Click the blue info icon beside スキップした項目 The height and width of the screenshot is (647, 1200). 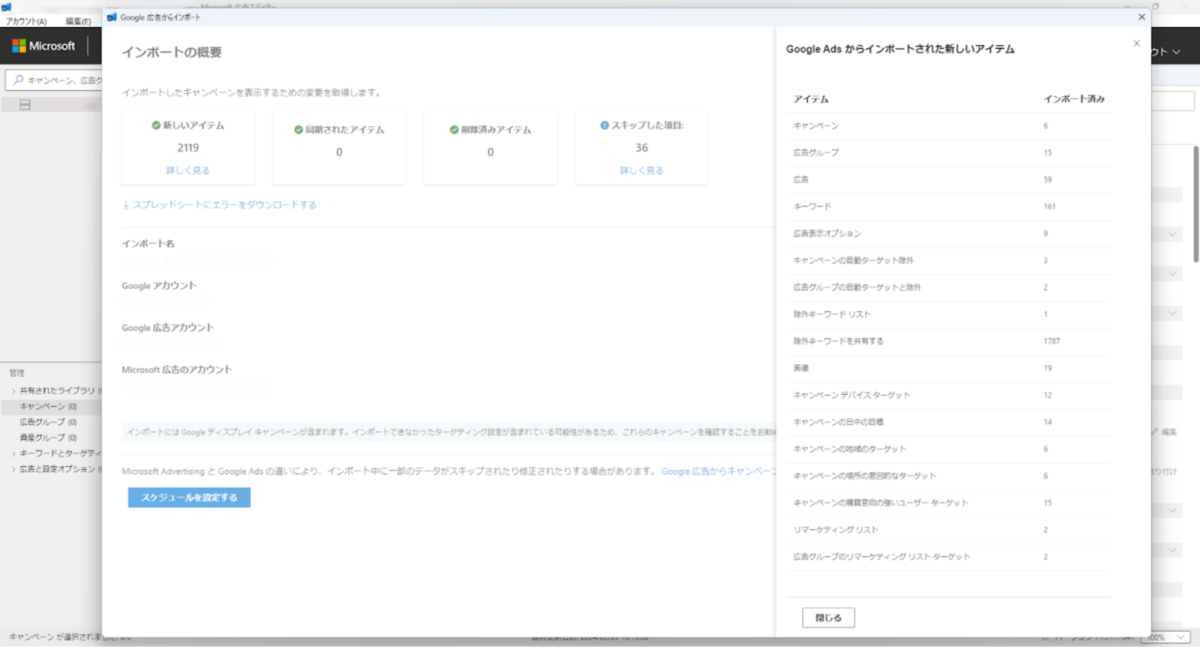point(604,125)
